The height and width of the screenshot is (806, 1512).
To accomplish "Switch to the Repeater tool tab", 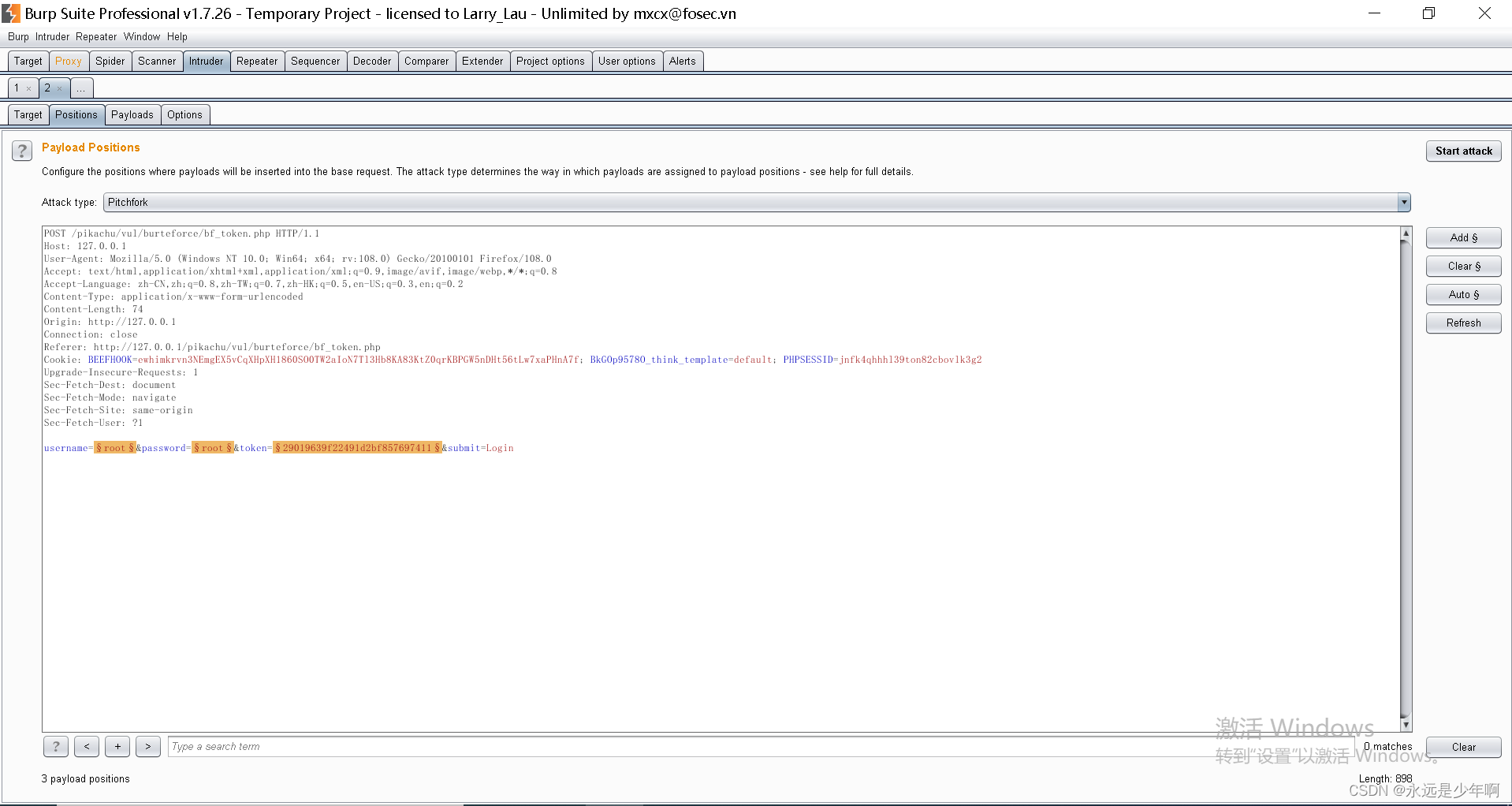I will 257,61.
